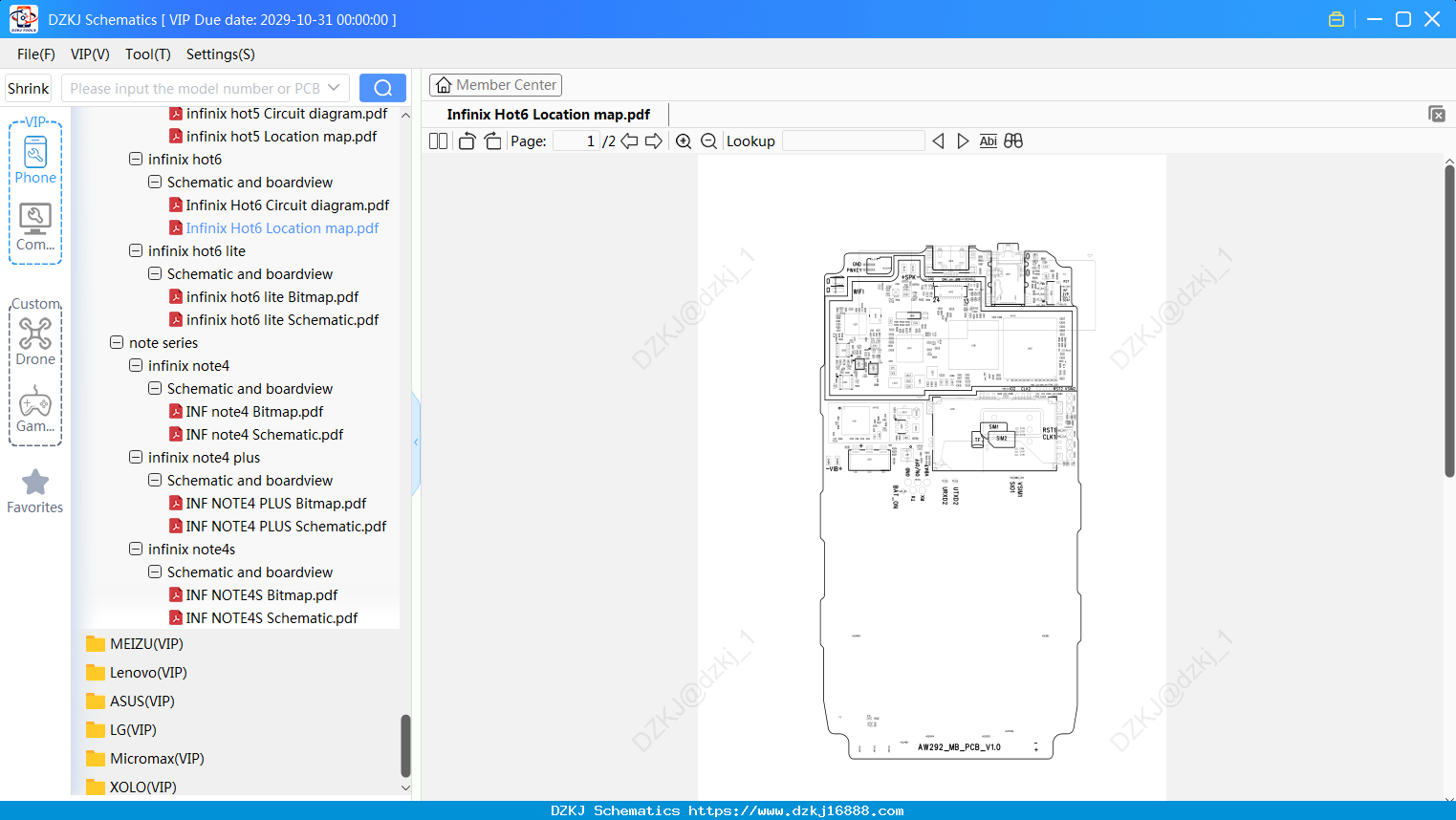
Task: Open the Settings(S) menu
Action: tap(221, 54)
